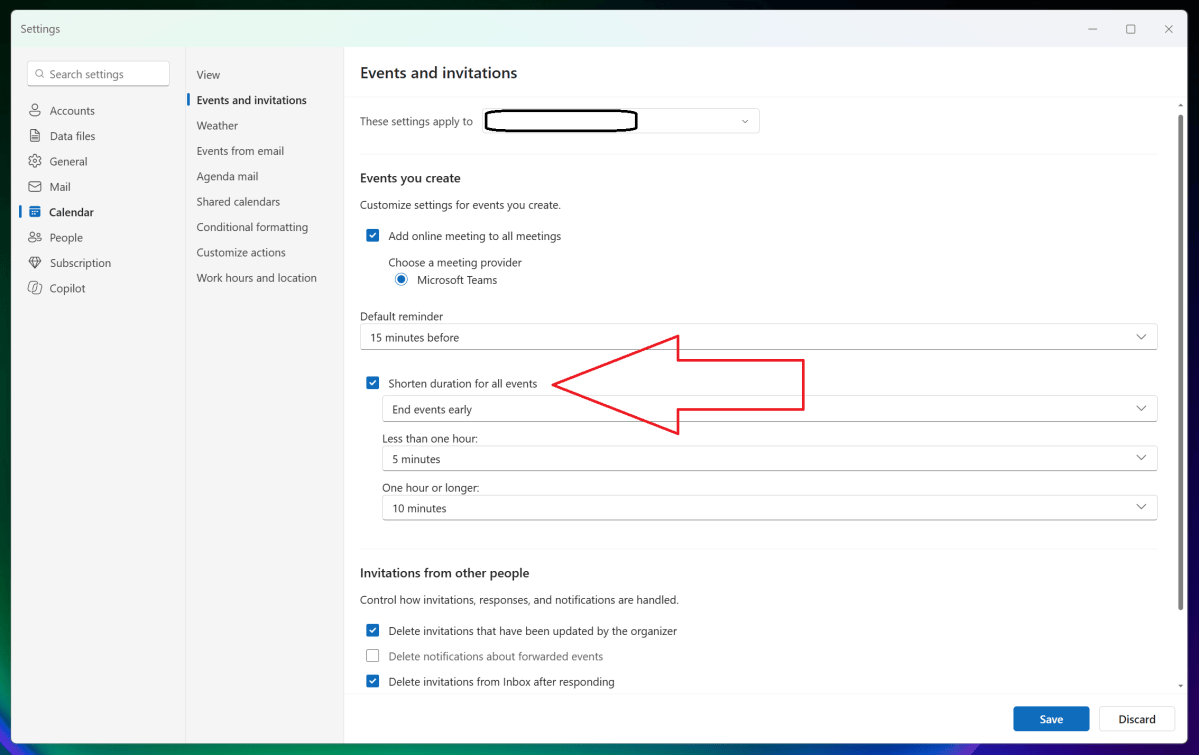The image size is (1199, 755).
Task: Uncheck Shorten duration for all events
Action: [x=372, y=382]
